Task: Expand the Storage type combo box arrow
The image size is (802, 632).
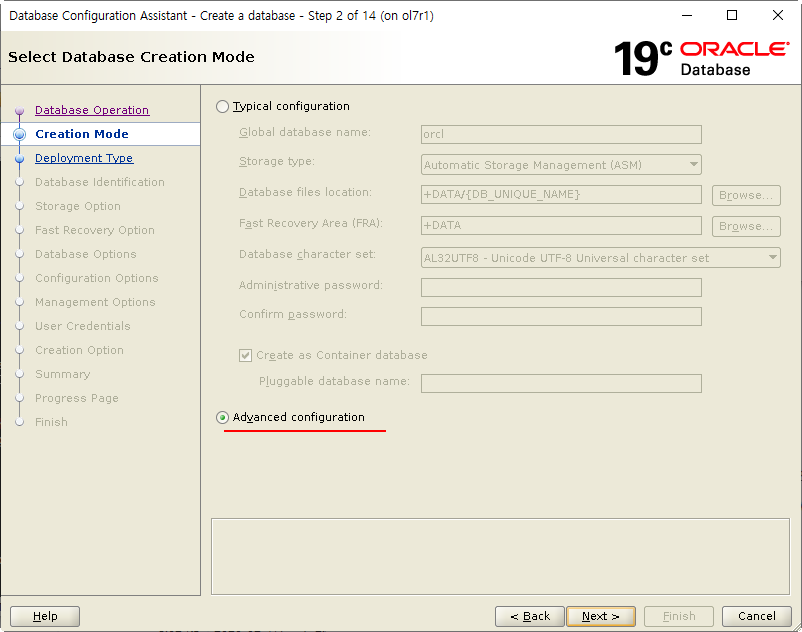Action: coord(692,165)
